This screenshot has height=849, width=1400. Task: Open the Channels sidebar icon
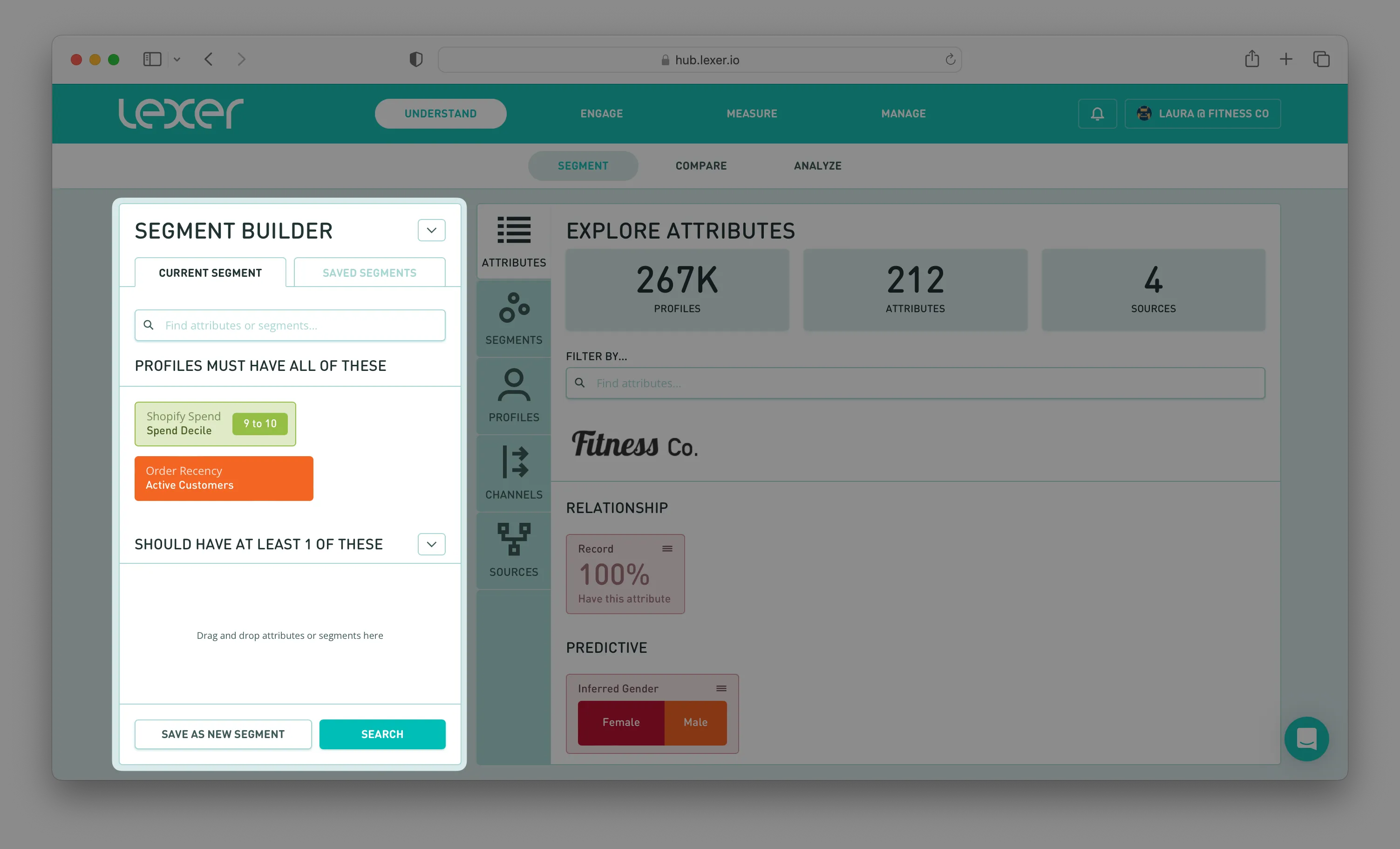(514, 462)
